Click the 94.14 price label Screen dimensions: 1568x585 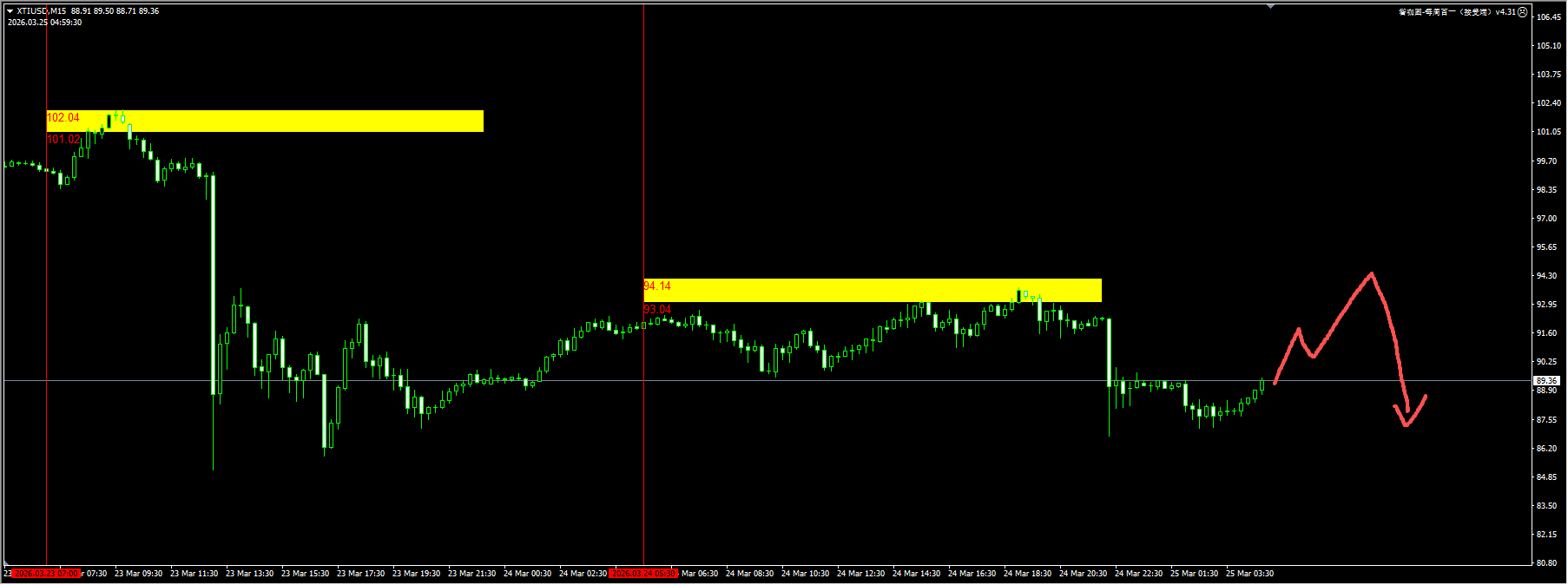[x=657, y=286]
